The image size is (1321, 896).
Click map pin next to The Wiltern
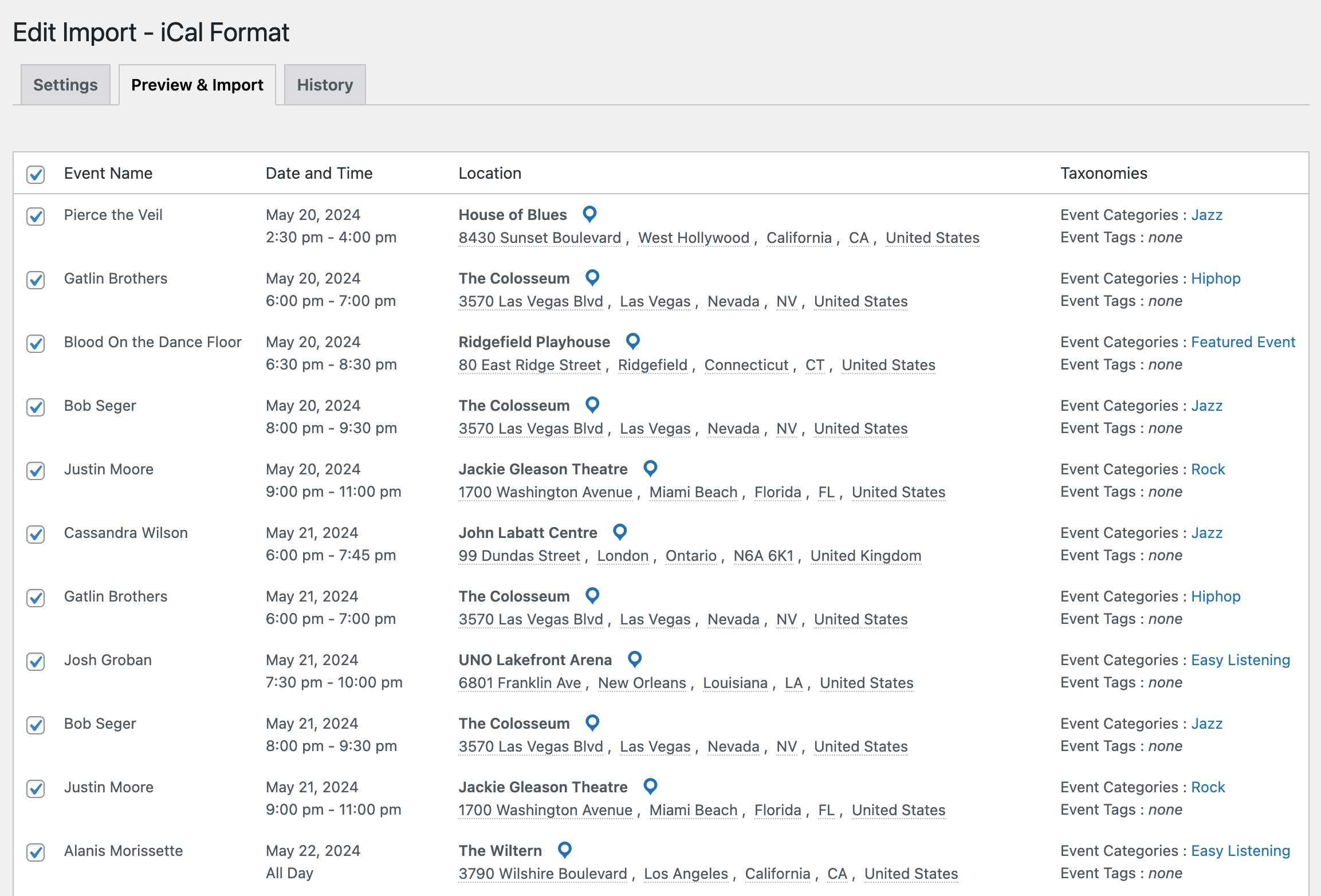(564, 850)
